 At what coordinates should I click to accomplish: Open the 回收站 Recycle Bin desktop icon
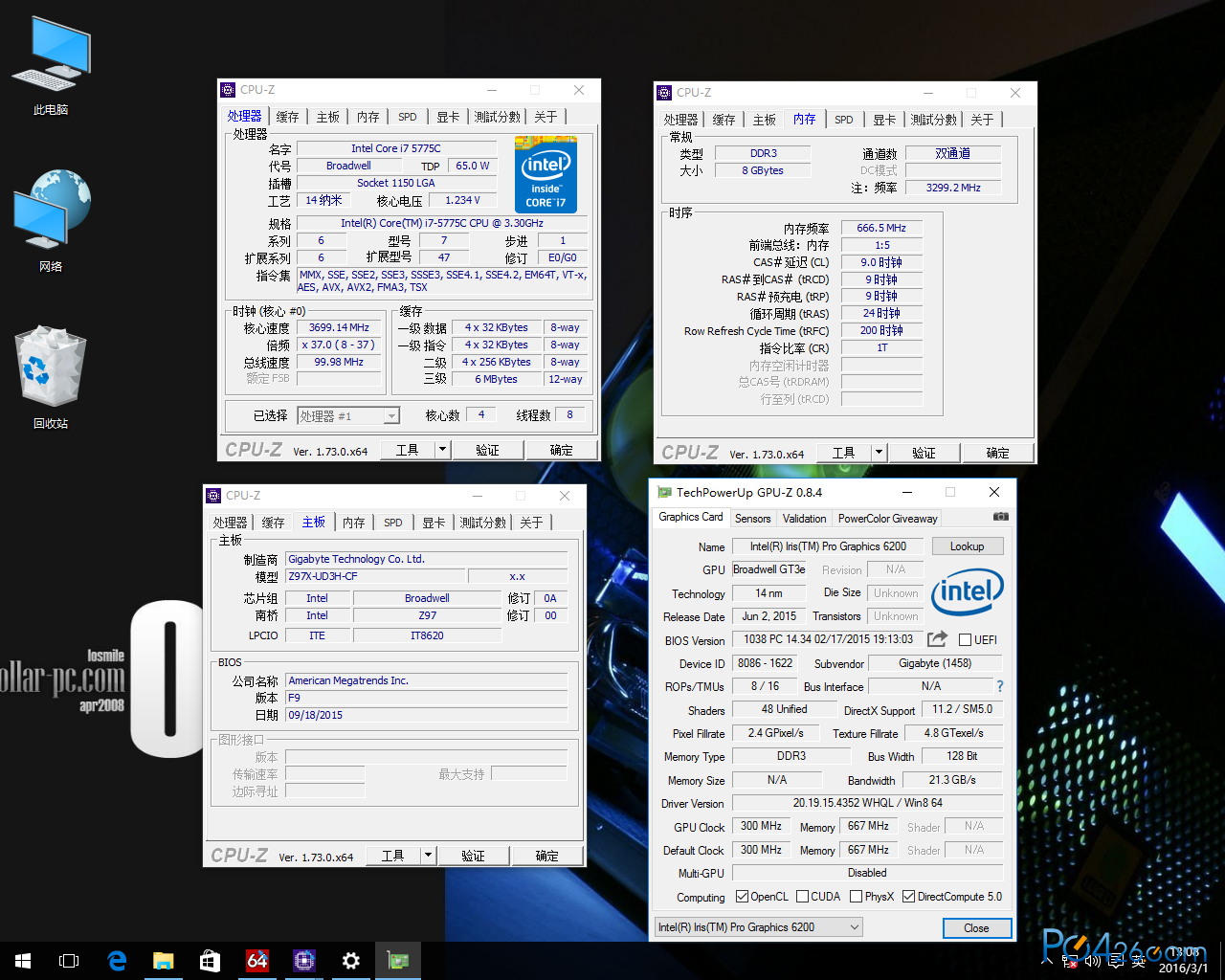coord(51,378)
